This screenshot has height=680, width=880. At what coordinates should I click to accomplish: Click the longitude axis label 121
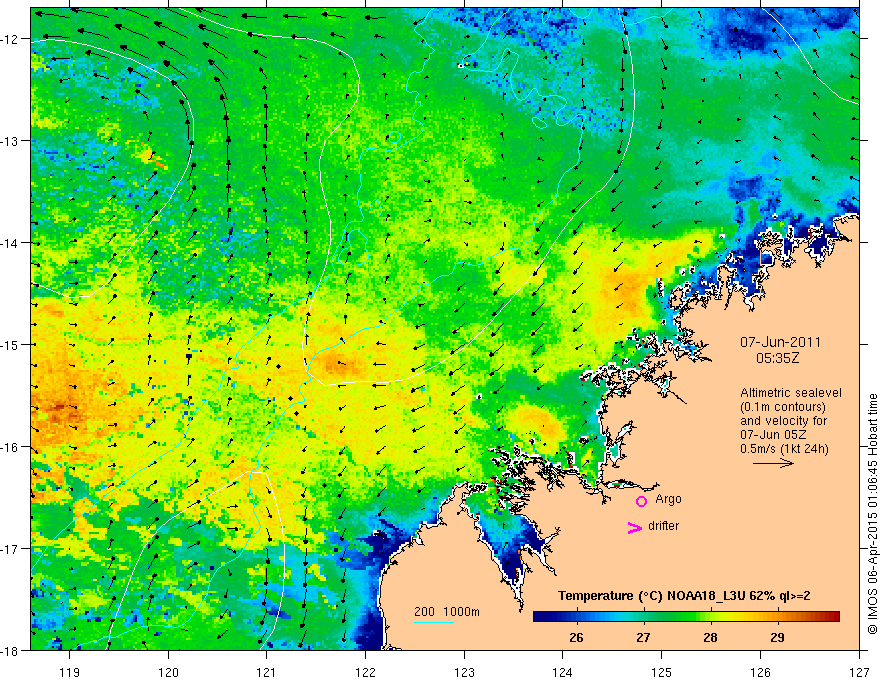267,672
